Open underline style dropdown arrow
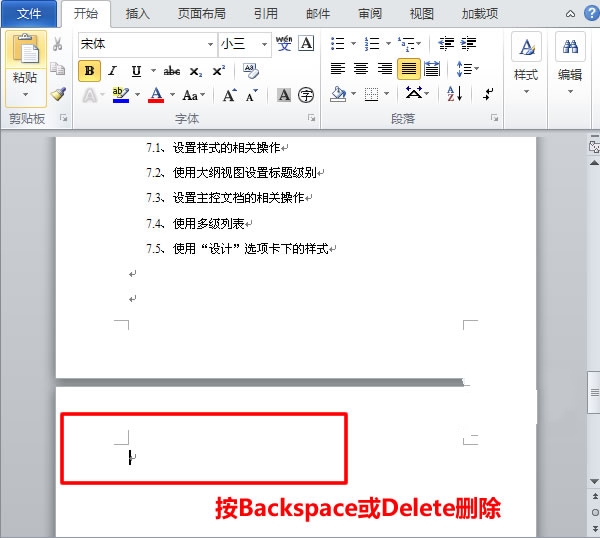 tap(153, 71)
